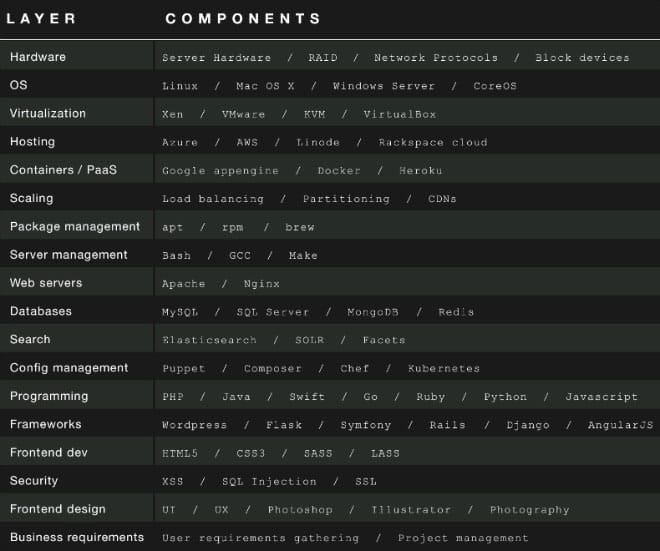Select Photoshop in the Frontend design row
660x551 pixels.
(x=299, y=510)
